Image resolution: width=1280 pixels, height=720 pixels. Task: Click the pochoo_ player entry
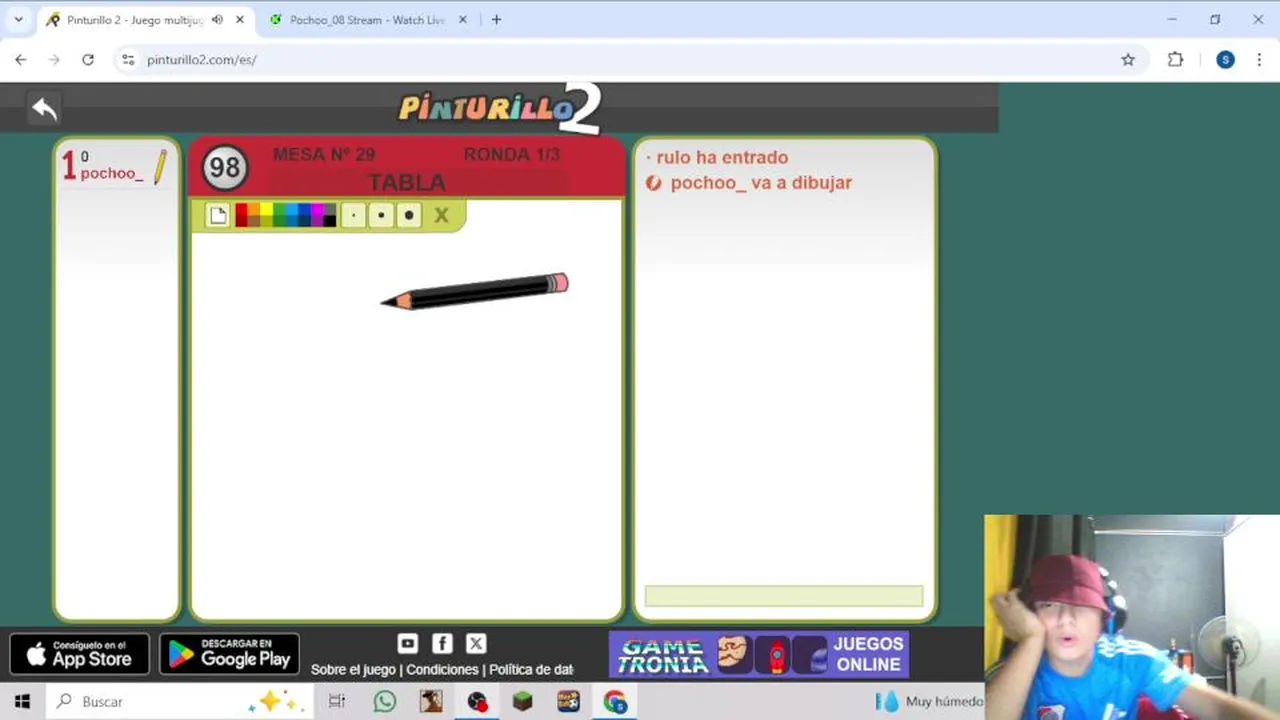115,165
